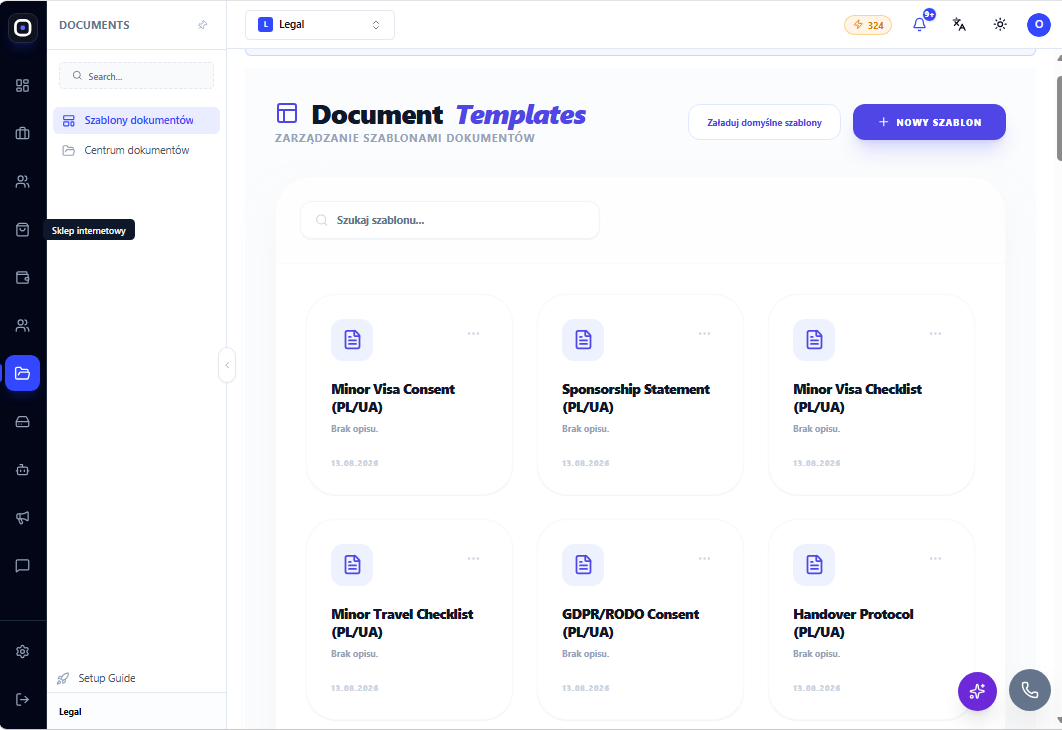Click the Sponsorship Statement document icon

(x=583, y=339)
